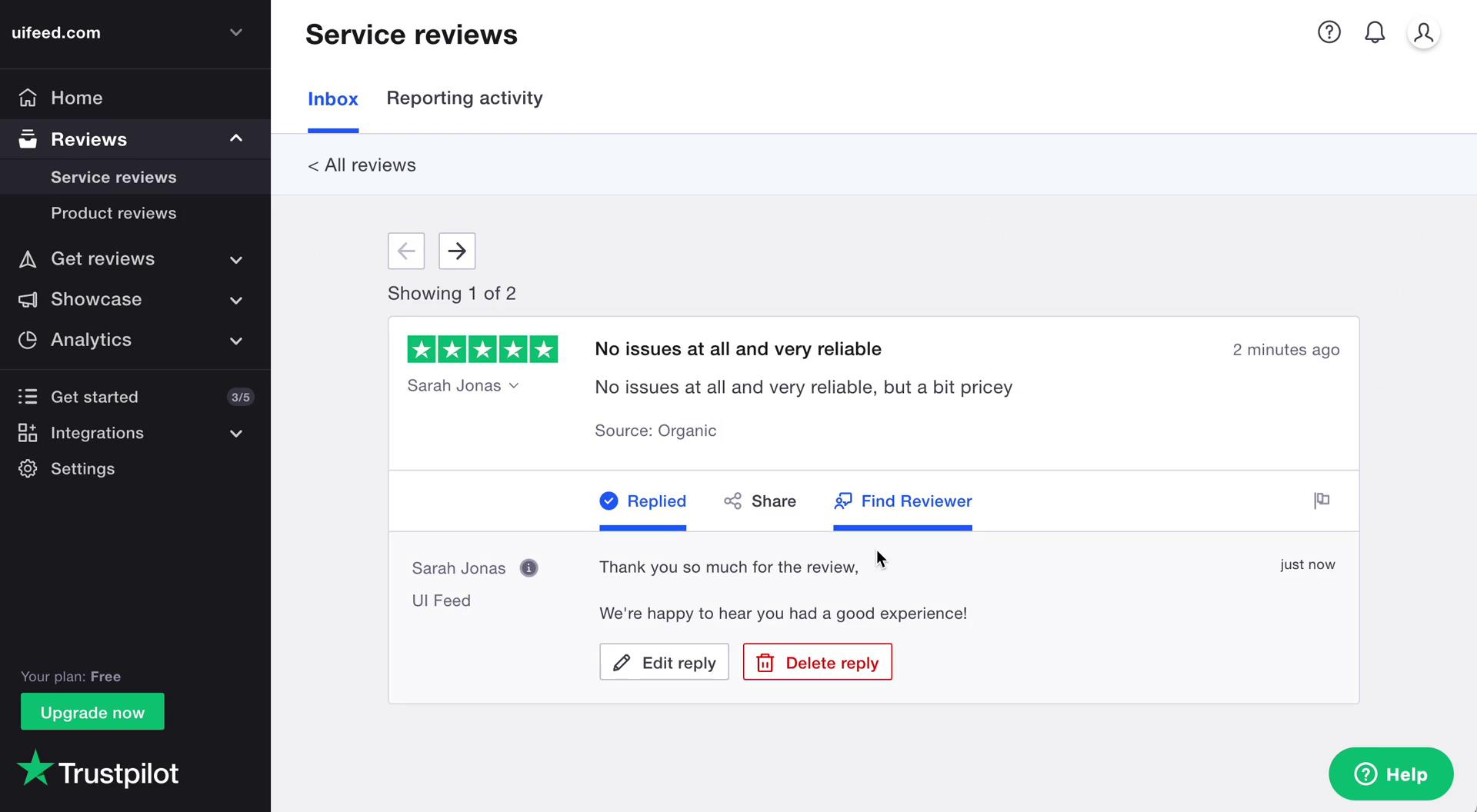Click the review body mentioning 'a bit pricey'
This screenshot has width=1477, height=812.
[x=803, y=388]
